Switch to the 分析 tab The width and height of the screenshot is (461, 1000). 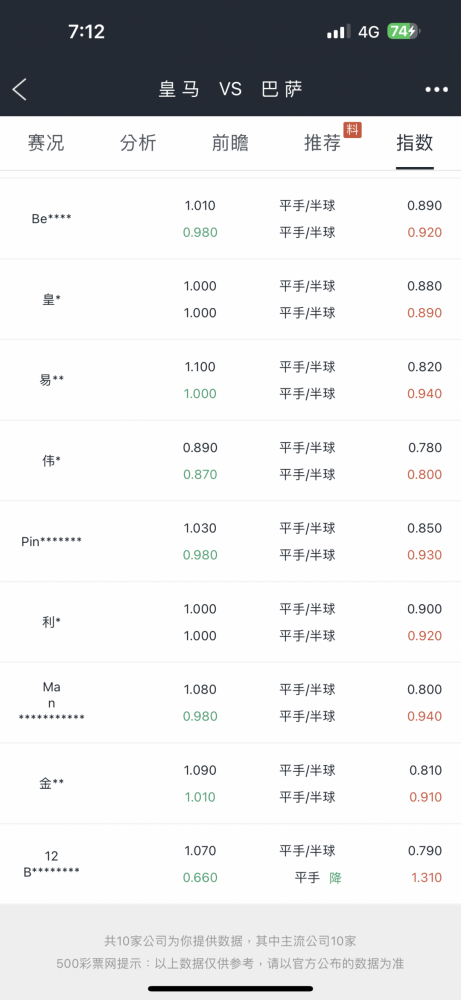(x=138, y=143)
